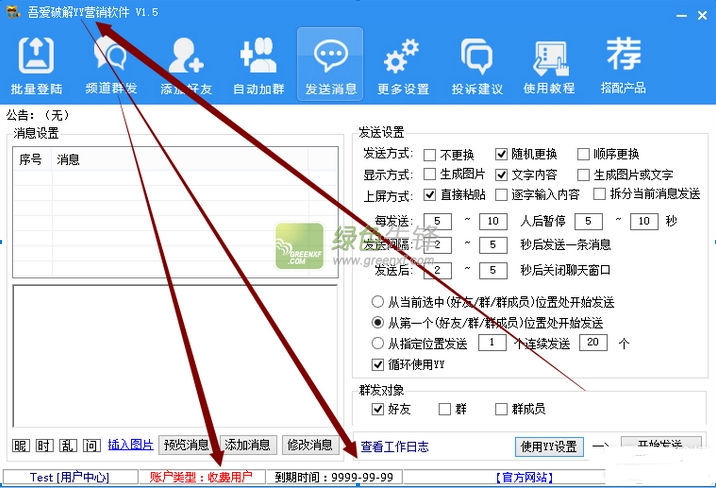Viewport: 716px width, 488px height.
Task: Click the 序号 column header
Action: point(32,160)
